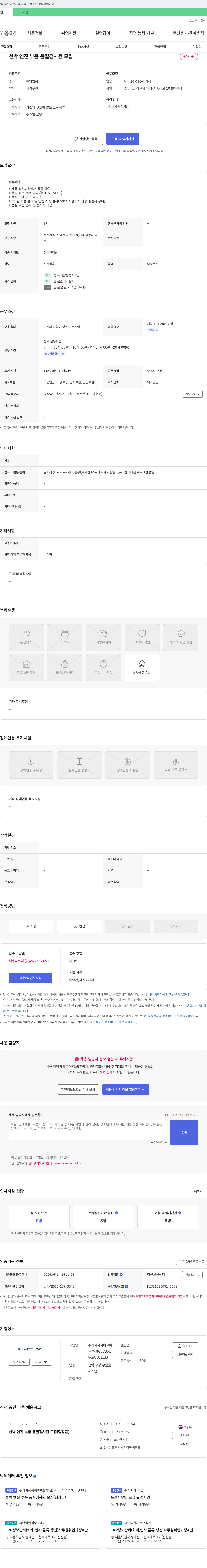Click the 품질관리기술사 certificate text
Screen dimensions: 207x1568
[64, 281]
